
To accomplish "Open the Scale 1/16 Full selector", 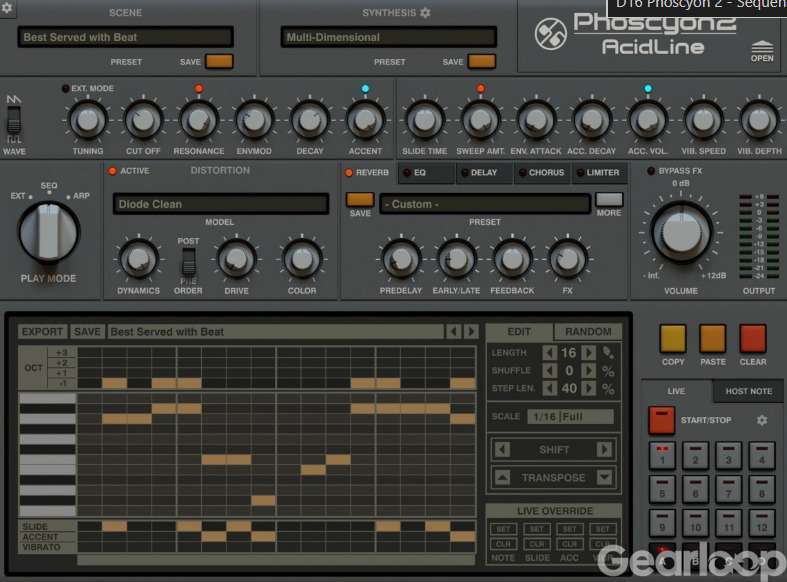I will click(572, 416).
